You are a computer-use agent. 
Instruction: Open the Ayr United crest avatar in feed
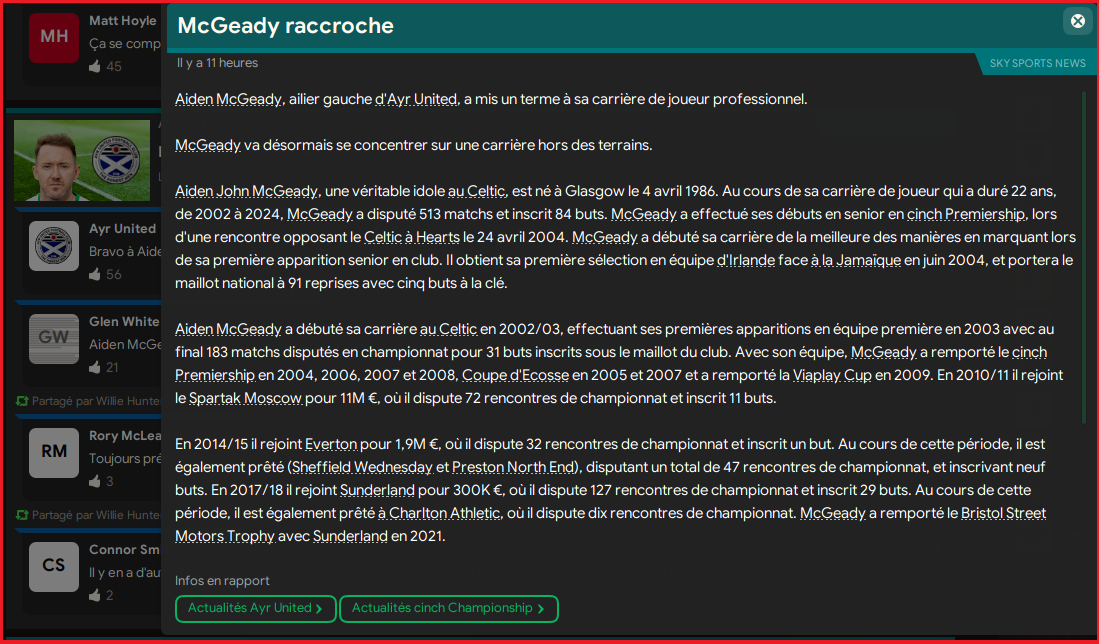coord(54,246)
